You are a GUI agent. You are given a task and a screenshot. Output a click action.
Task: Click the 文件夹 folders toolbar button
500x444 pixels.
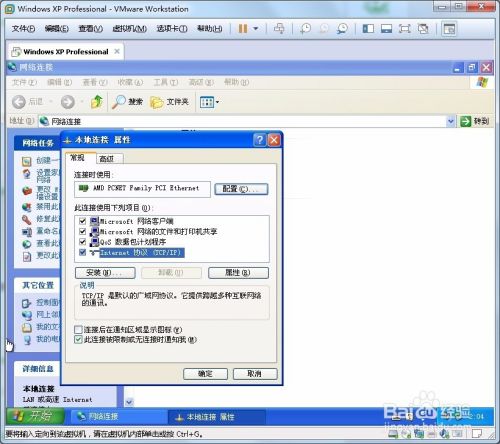coord(169,102)
